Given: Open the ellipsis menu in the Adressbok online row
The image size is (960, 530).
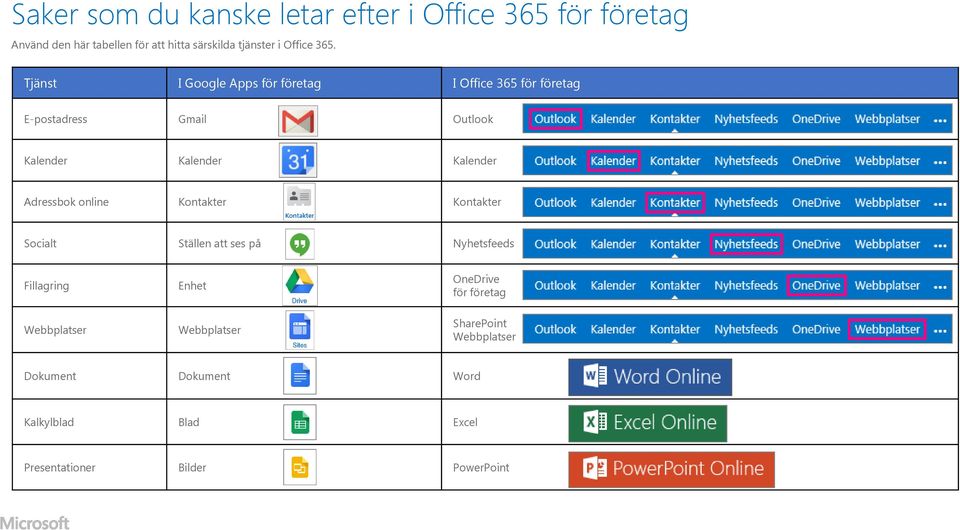Looking at the screenshot, I should point(940,204).
